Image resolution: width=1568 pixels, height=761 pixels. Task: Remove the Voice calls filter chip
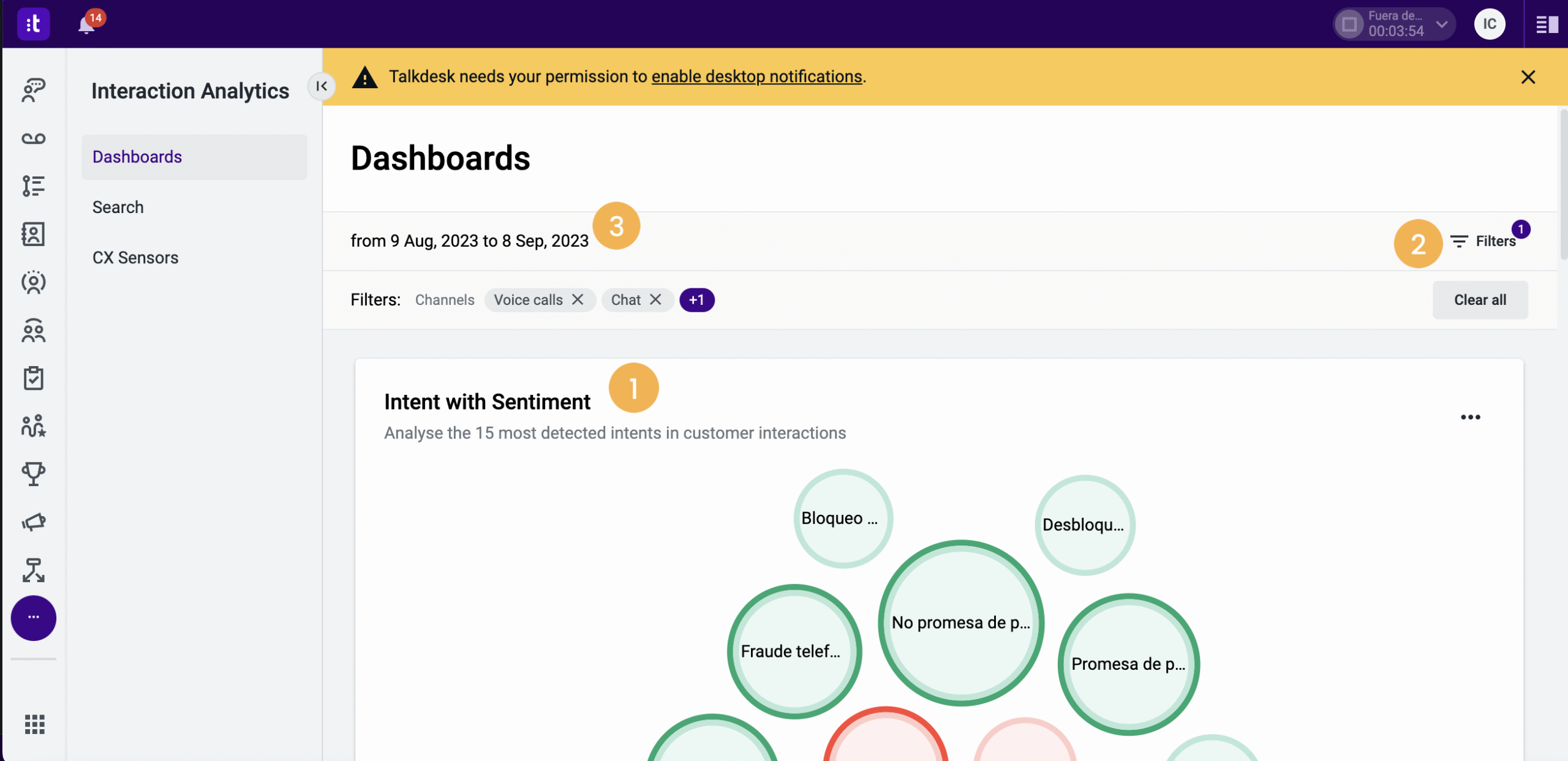tap(578, 299)
